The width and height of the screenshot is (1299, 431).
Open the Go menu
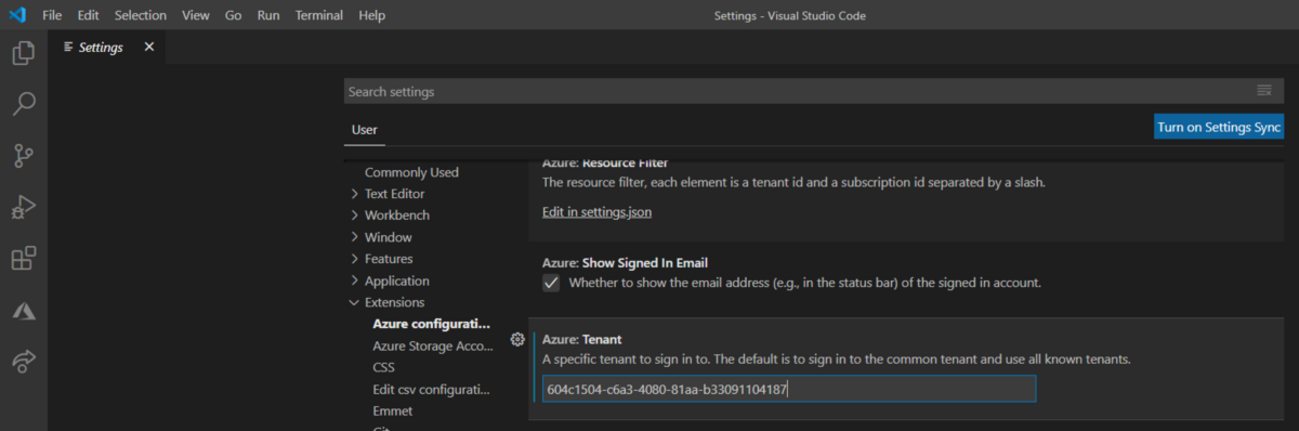233,15
